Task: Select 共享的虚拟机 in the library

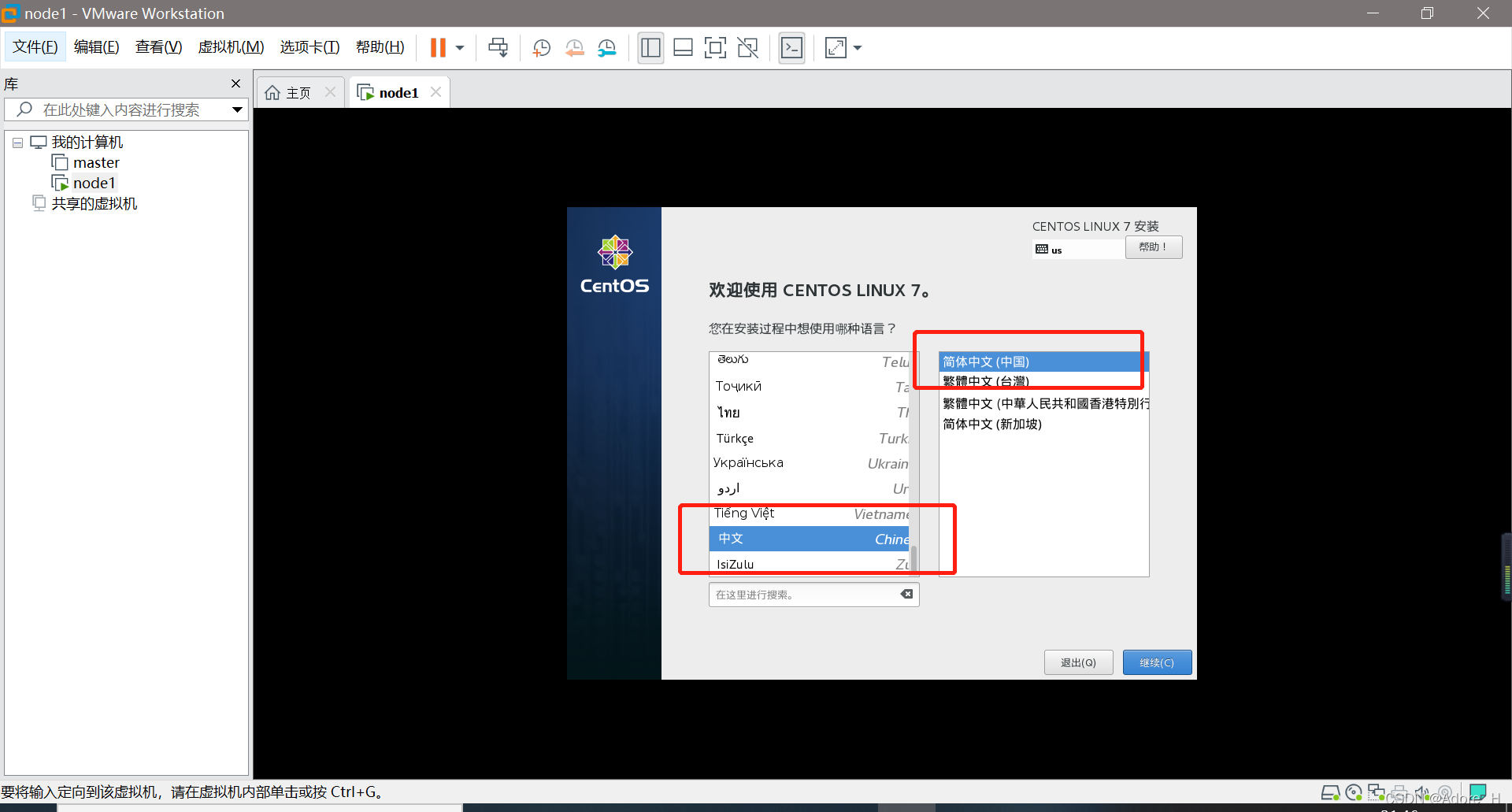Action: point(94,204)
